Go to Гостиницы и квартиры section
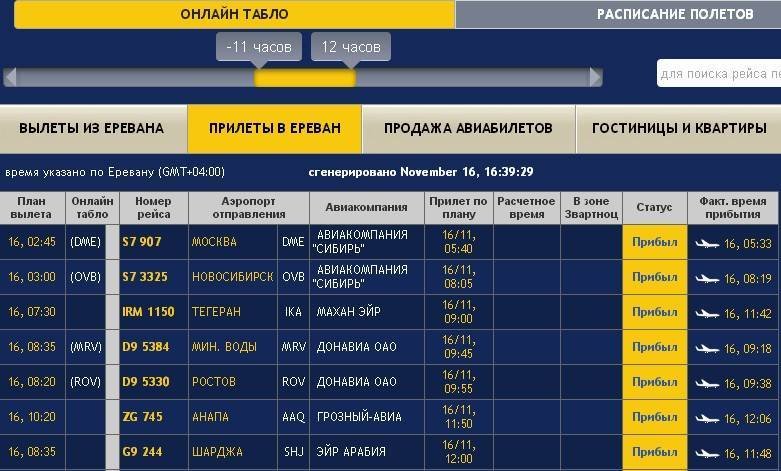 click(x=678, y=128)
